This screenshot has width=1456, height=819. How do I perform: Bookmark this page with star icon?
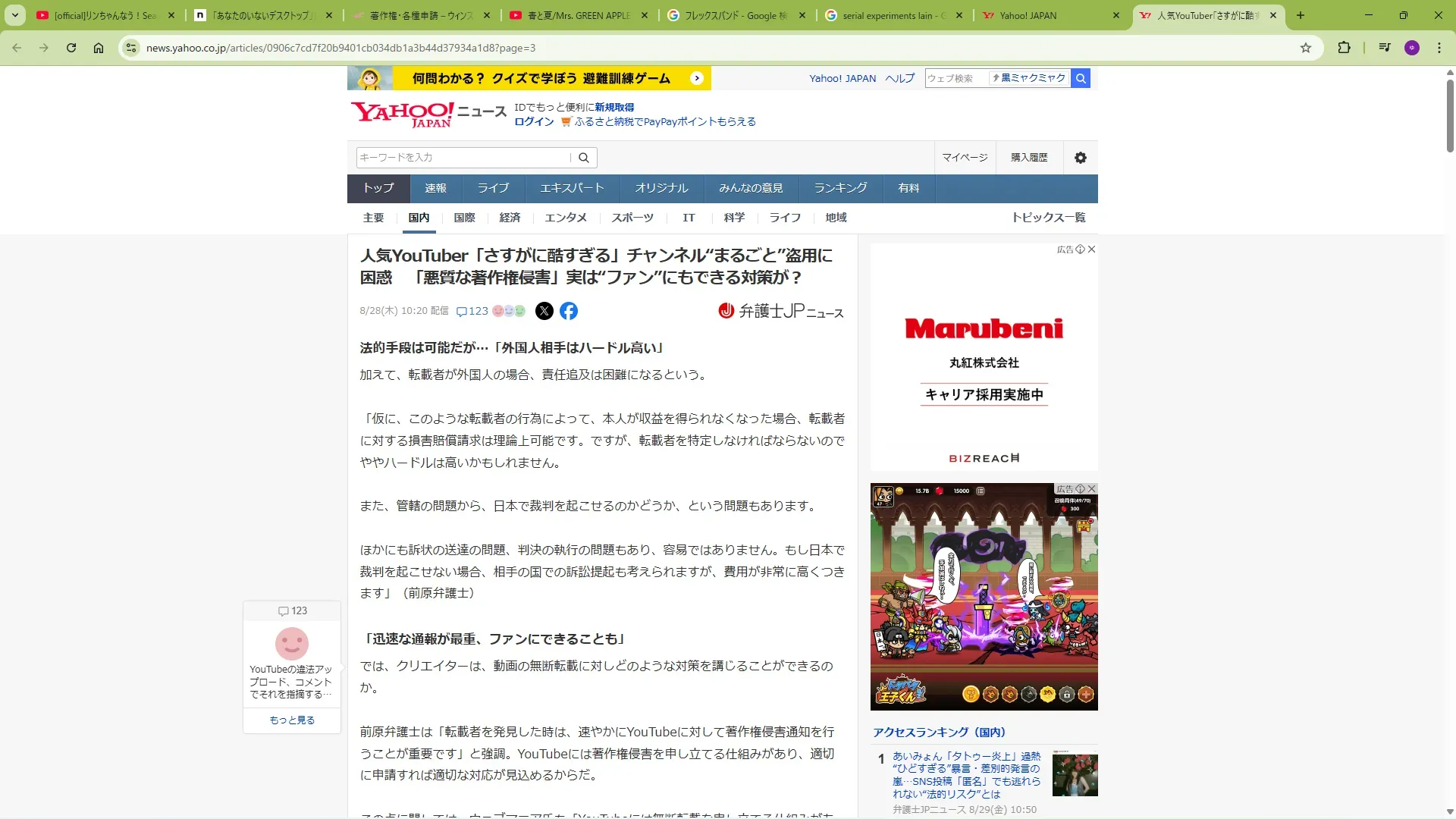click(x=1306, y=48)
